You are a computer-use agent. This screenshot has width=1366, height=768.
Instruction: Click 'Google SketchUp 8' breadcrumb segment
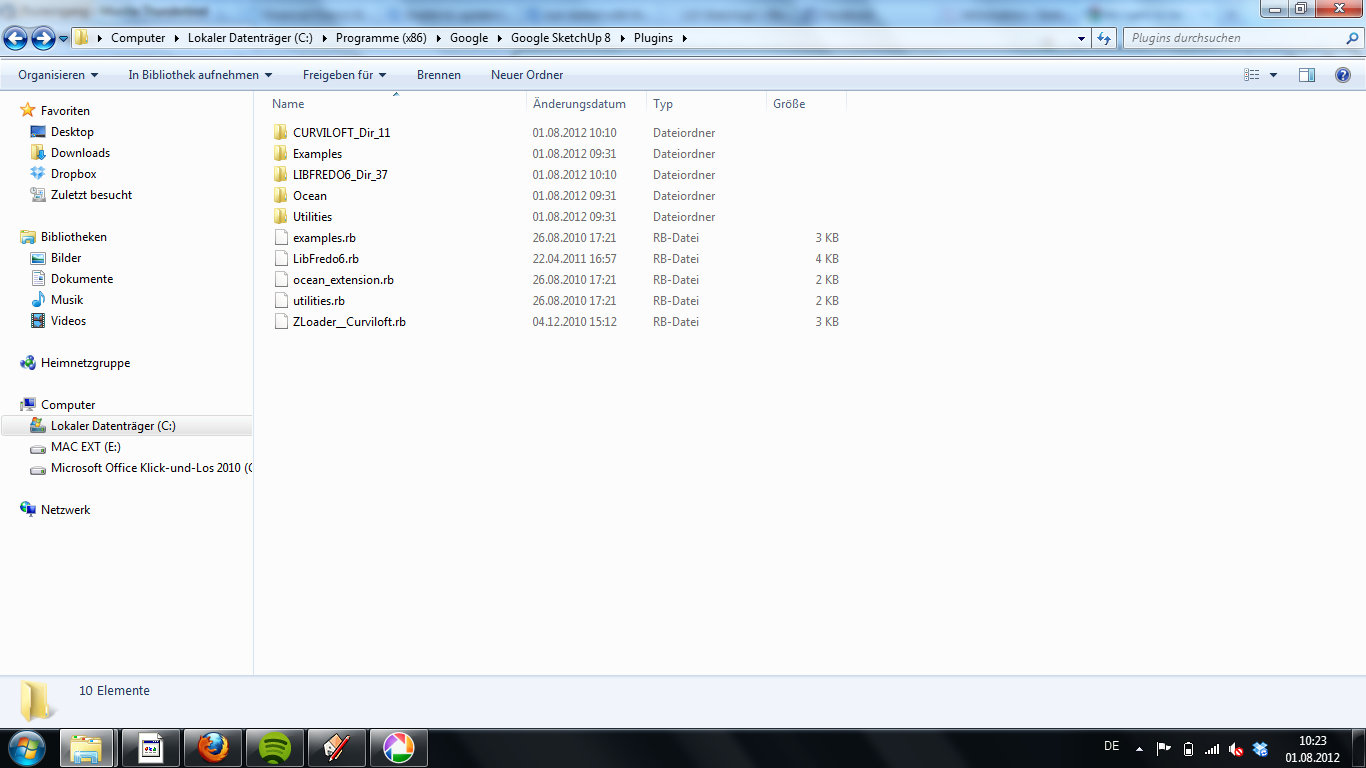click(x=560, y=38)
